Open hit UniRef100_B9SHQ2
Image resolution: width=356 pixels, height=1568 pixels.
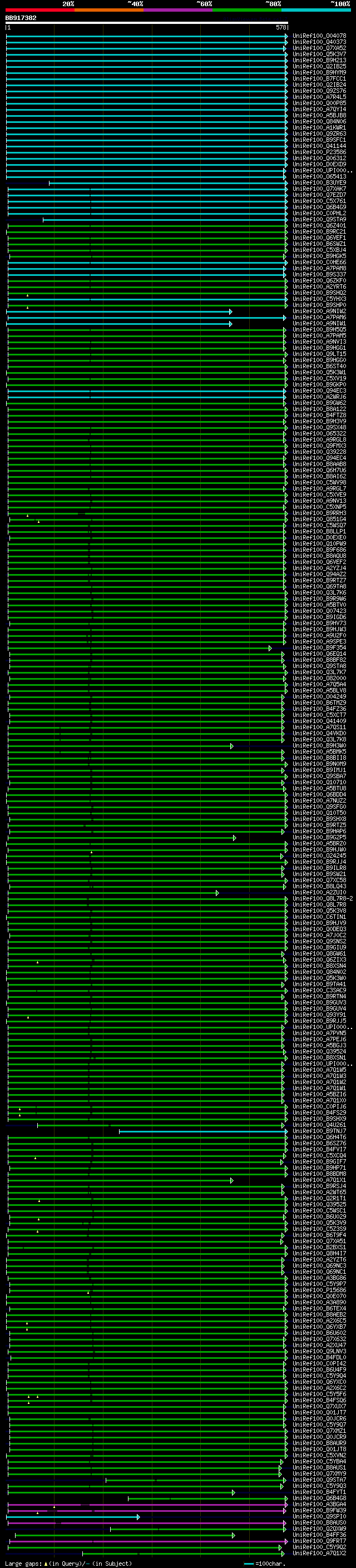click(319, 293)
